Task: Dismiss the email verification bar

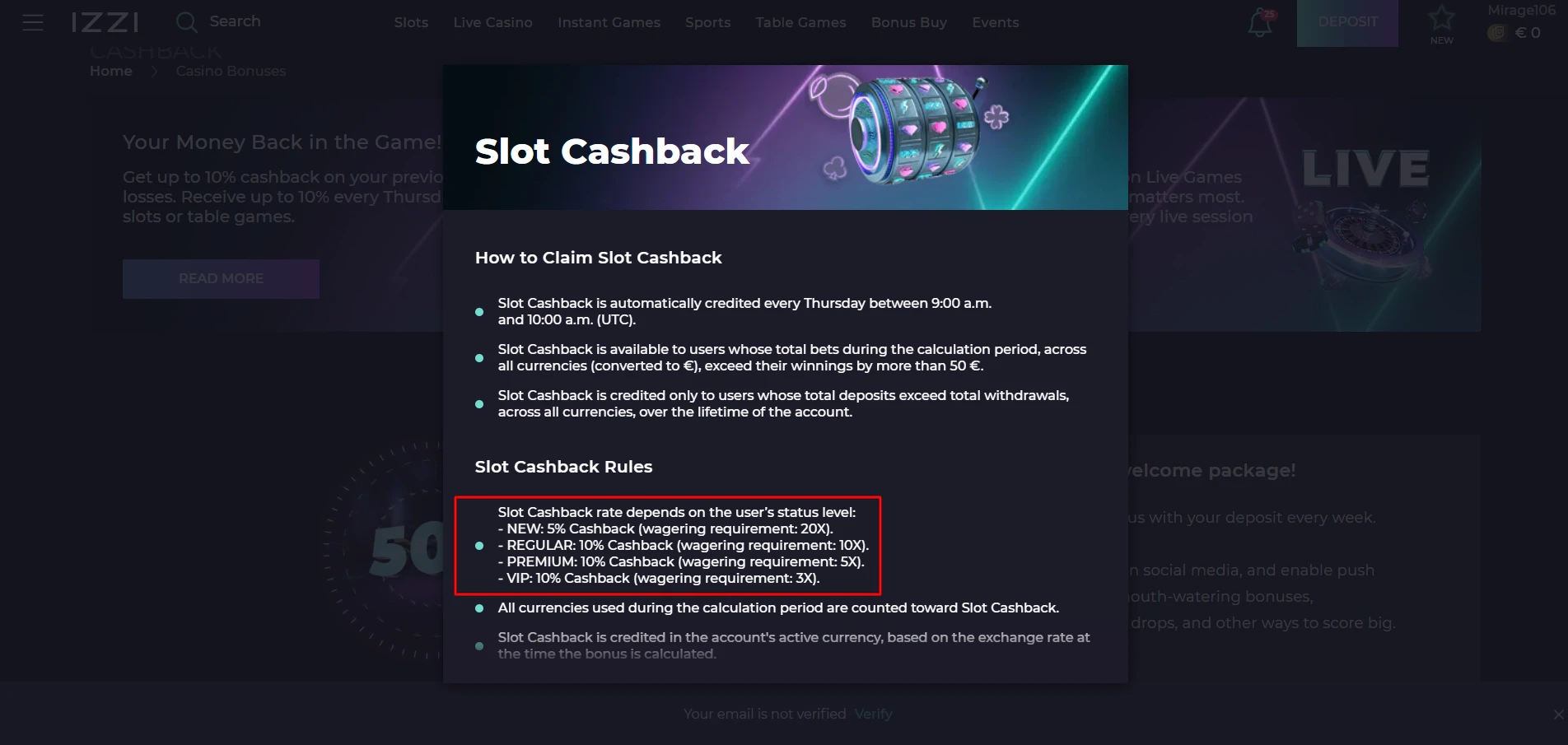Action: point(1558,715)
